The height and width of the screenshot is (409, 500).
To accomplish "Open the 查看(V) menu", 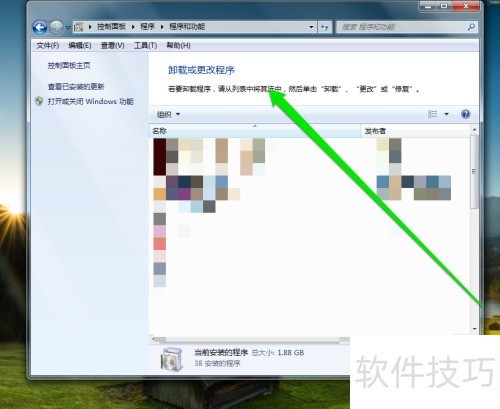I will click(x=112, y=45).
